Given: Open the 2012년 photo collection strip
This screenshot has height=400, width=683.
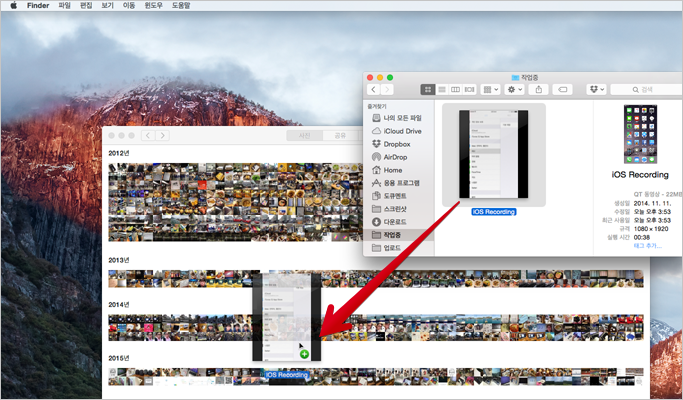Looking at the screenshot, I should pyautogui.click(x=235, y=202).
